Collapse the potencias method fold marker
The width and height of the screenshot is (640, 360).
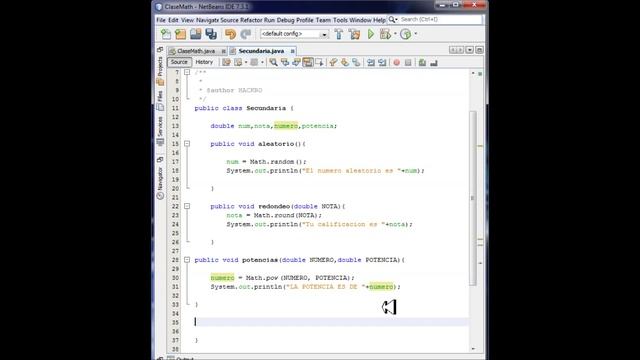[x=187, y=260]
